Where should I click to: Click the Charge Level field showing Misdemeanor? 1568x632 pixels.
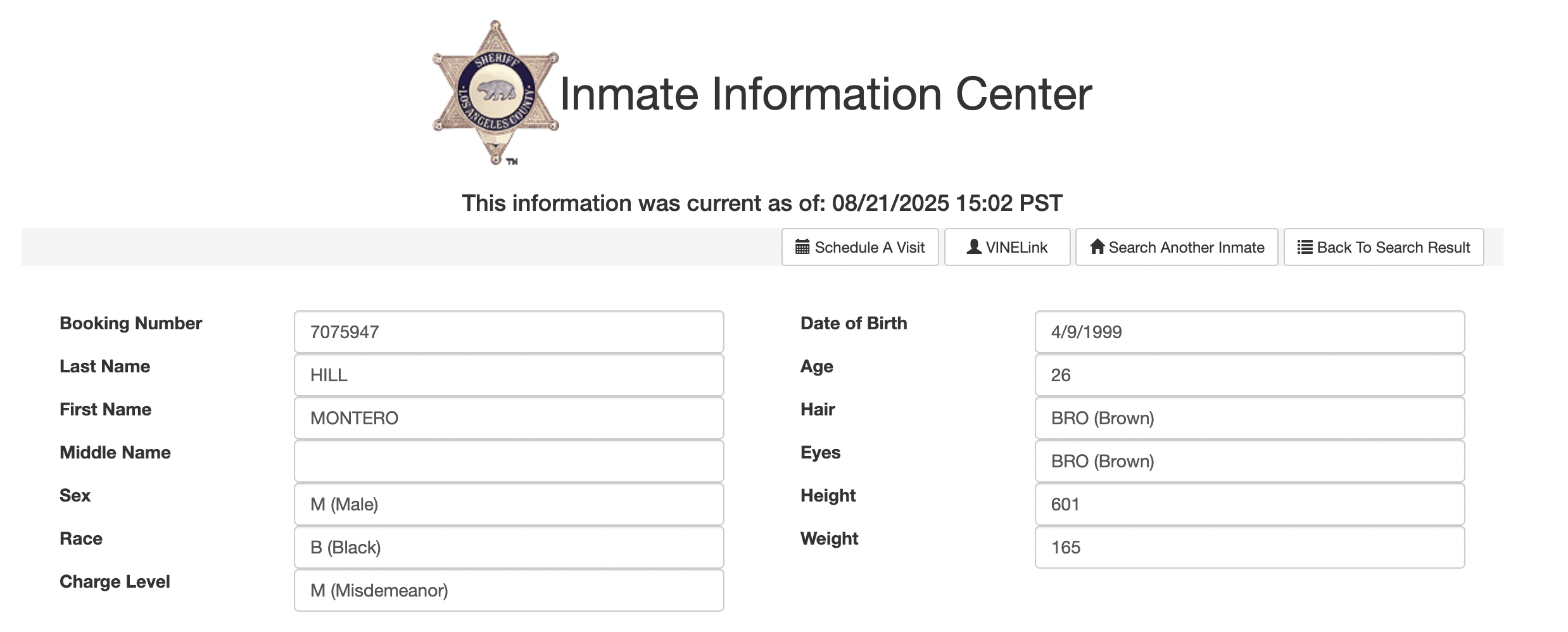pos(509,590)
